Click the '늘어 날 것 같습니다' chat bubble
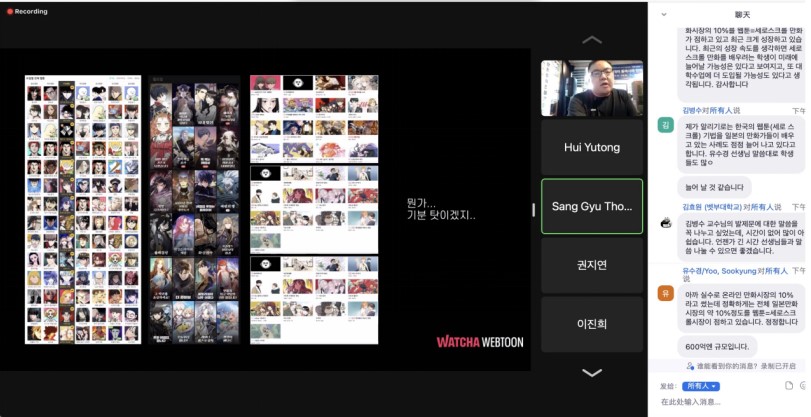811x417 pixels. point(715,187)
